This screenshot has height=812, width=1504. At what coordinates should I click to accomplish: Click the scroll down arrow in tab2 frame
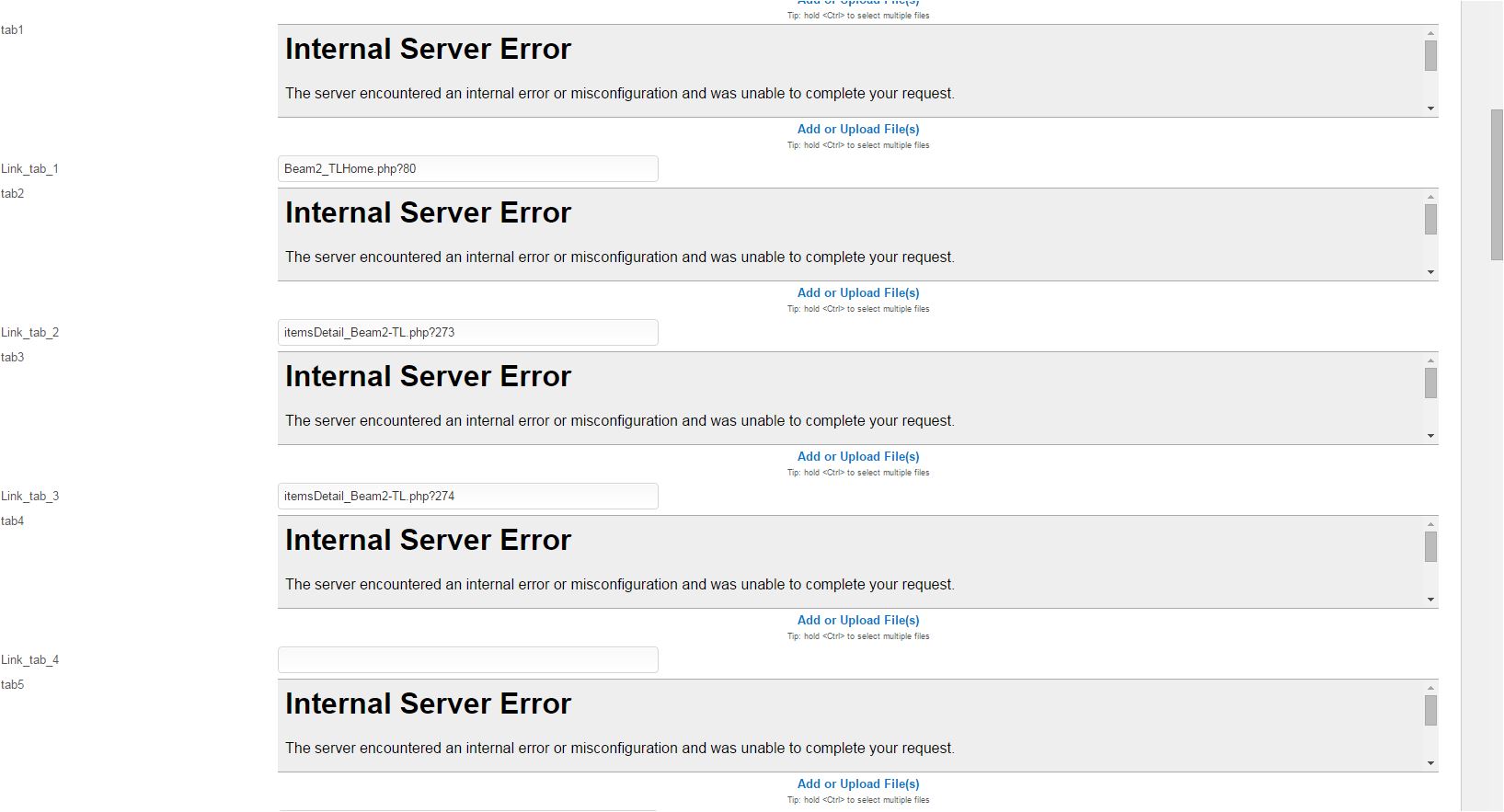tap(1430, 272)
